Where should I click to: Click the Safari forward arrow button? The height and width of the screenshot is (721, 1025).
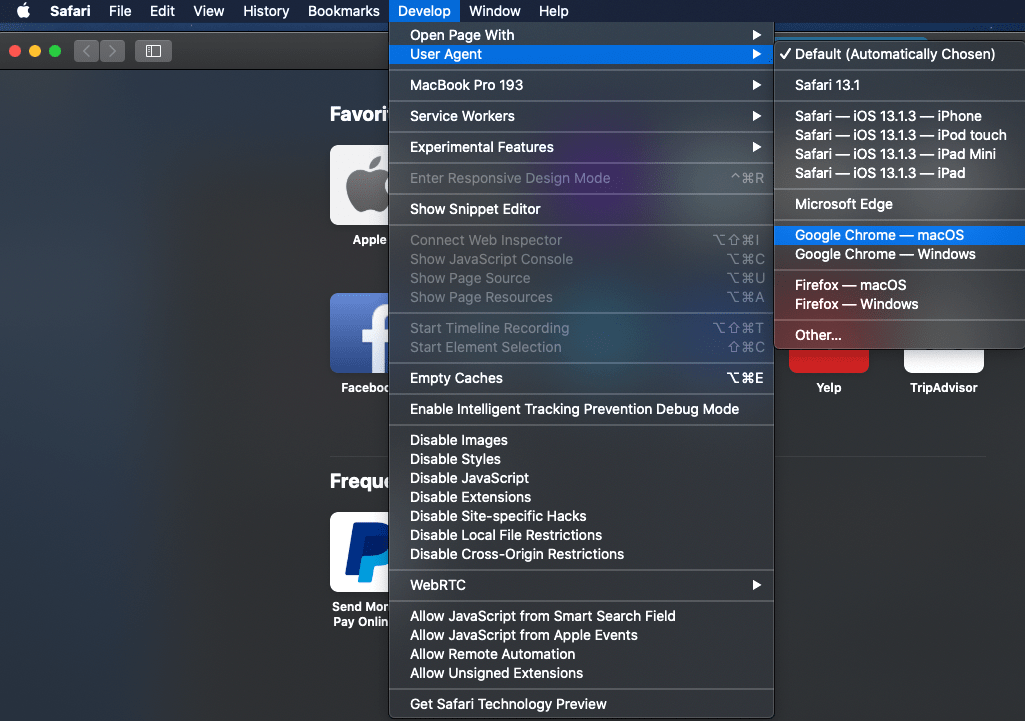tap(112, 51)
